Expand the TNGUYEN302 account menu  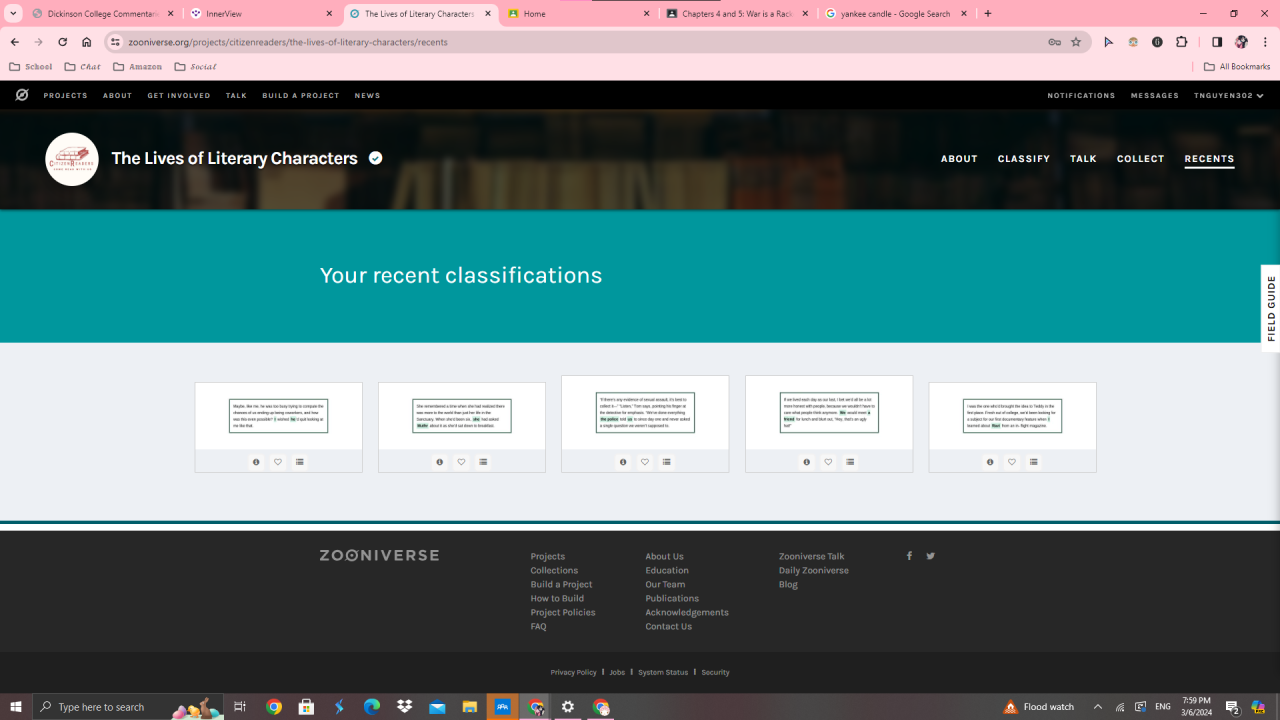pos(1229,96)
